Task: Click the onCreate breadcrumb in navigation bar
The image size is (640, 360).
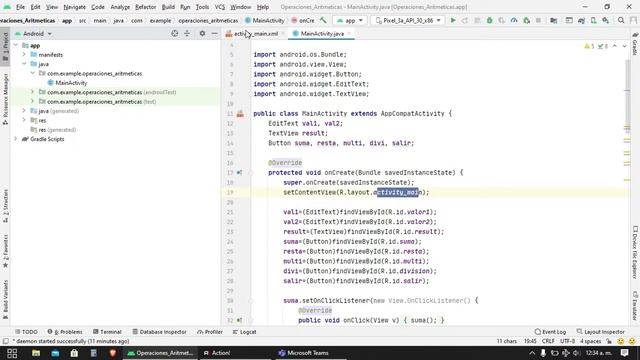Action: (x=303, y=20)
